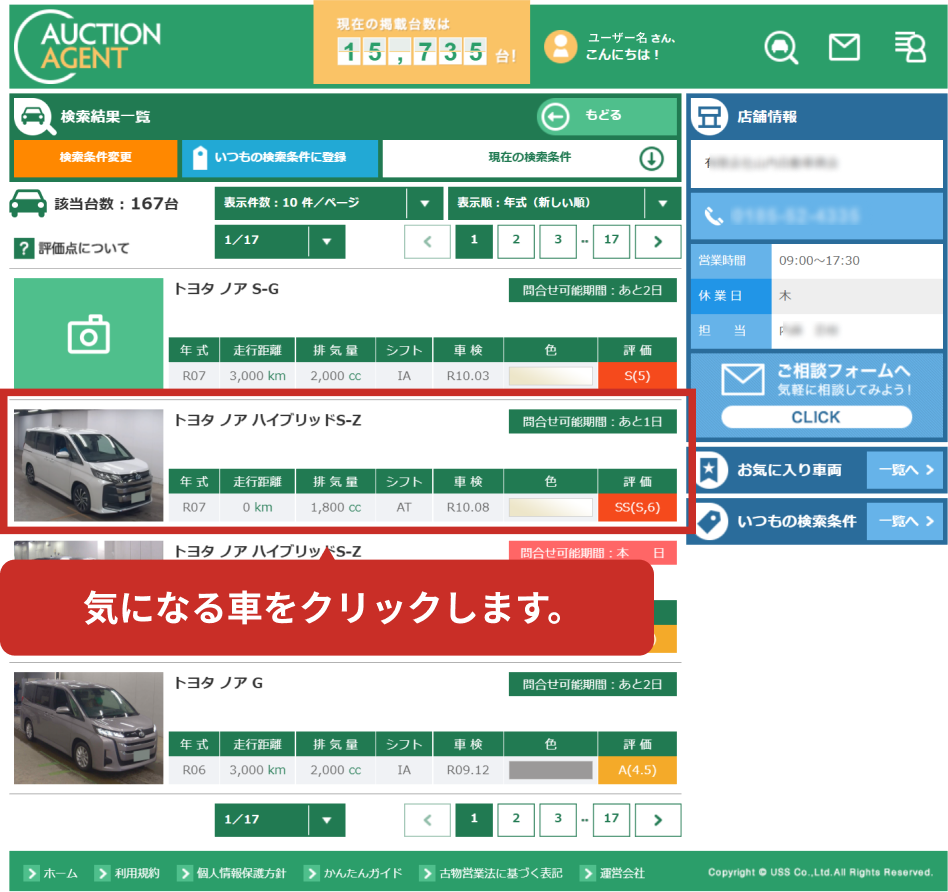
Task: Open the 表示件数 10件/ページ dropdown
Action: [x=327, y=203]
